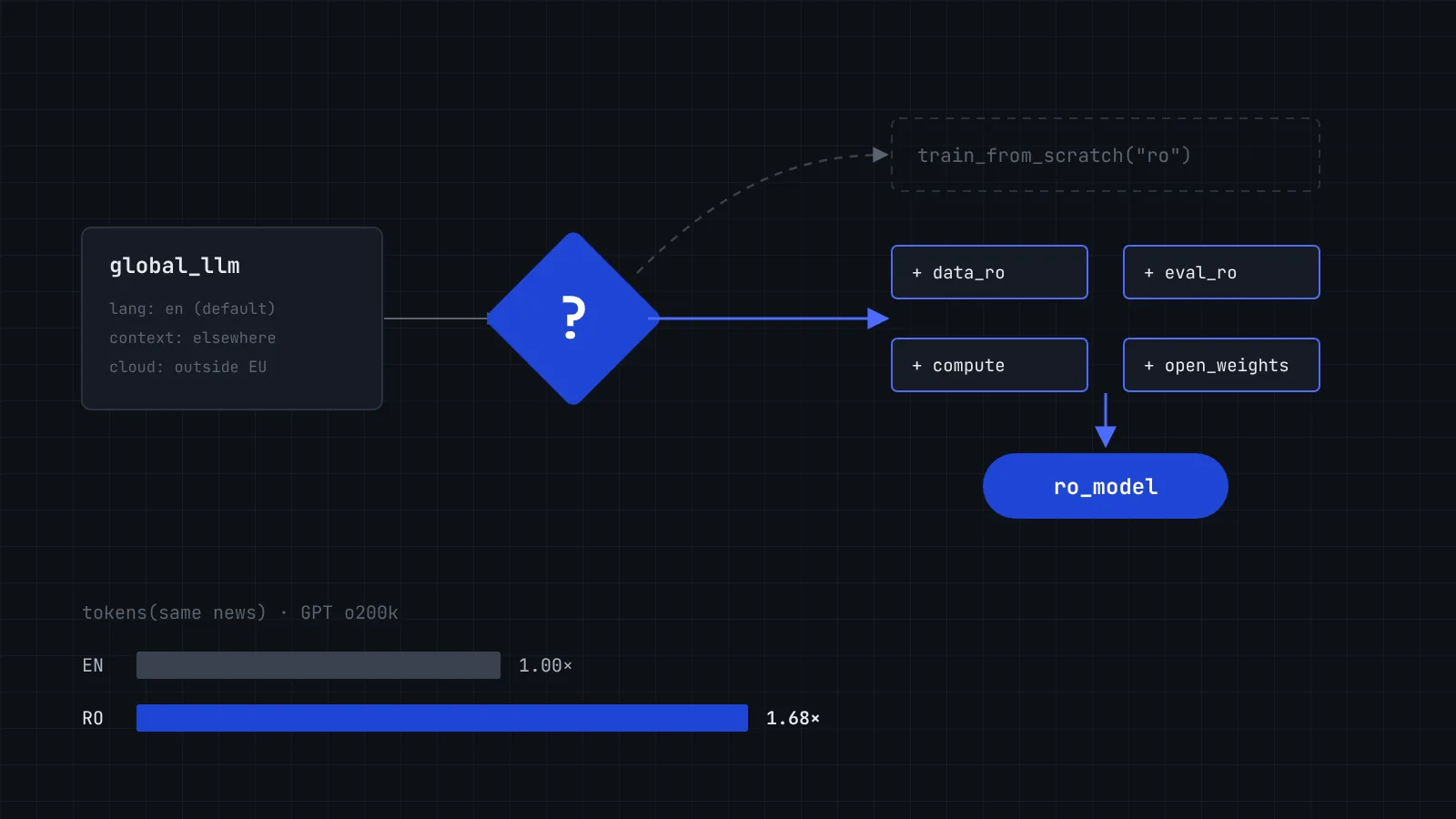Click the blue question mark diamond
This screenshot has width=1456, height=819.
[573, 318]
